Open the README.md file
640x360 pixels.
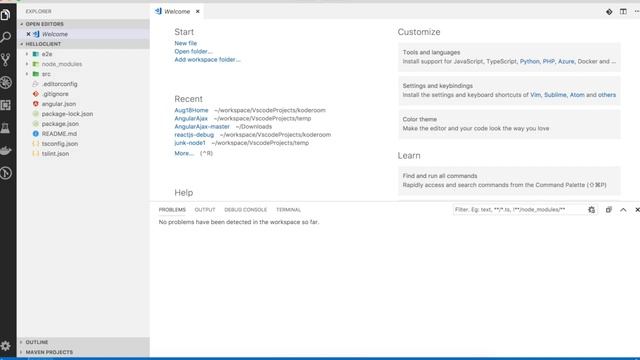(59, 134)
